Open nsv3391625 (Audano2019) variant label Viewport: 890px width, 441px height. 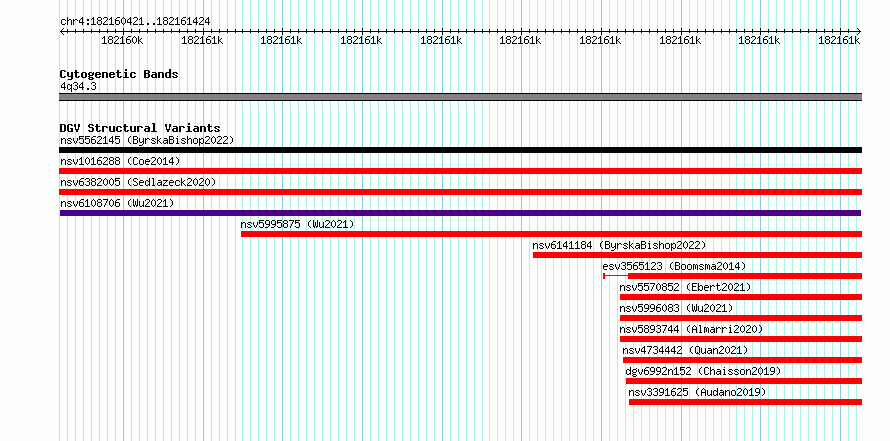[697, 392]
